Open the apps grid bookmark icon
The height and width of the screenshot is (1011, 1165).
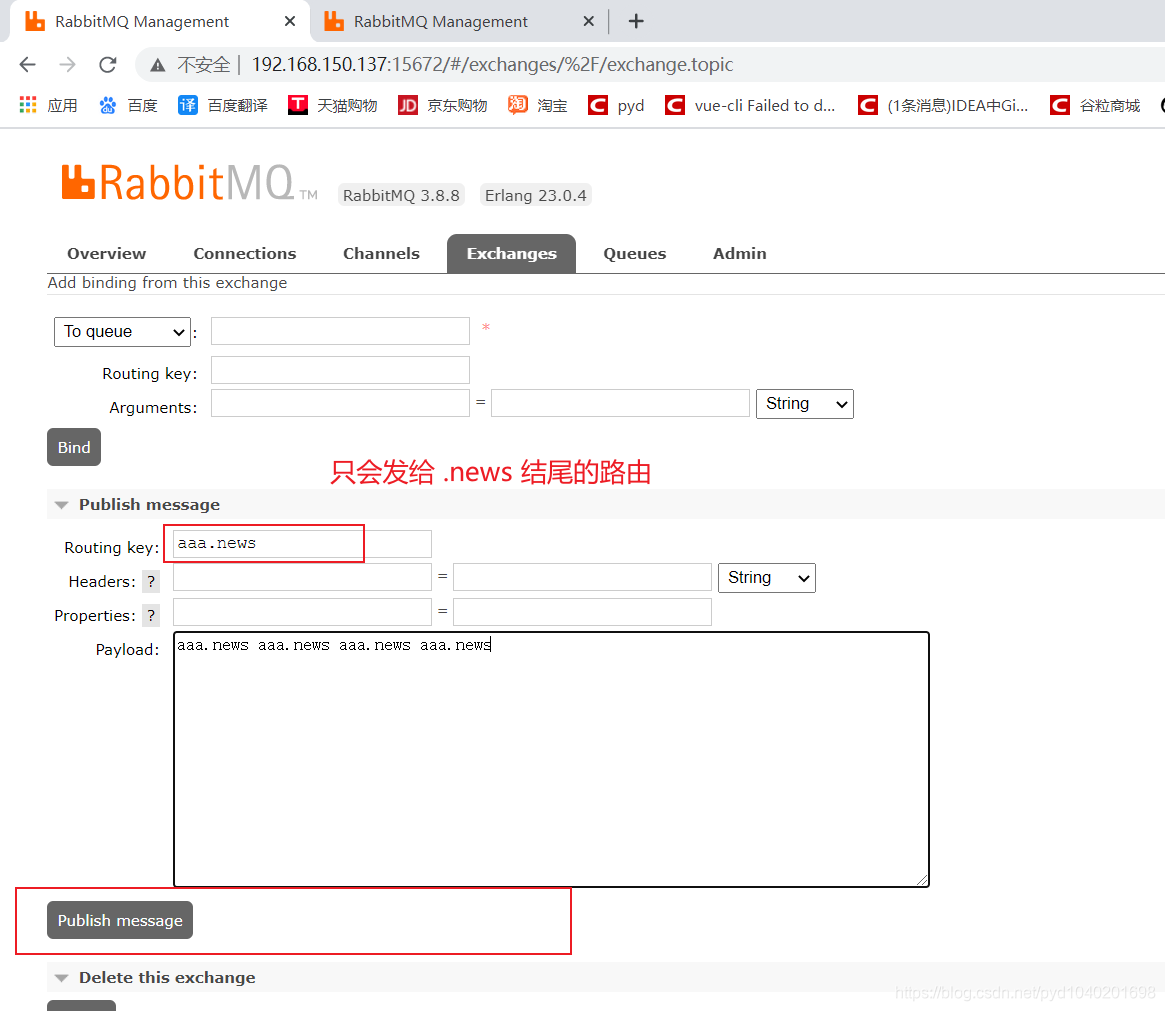click(x=27, y=105)
